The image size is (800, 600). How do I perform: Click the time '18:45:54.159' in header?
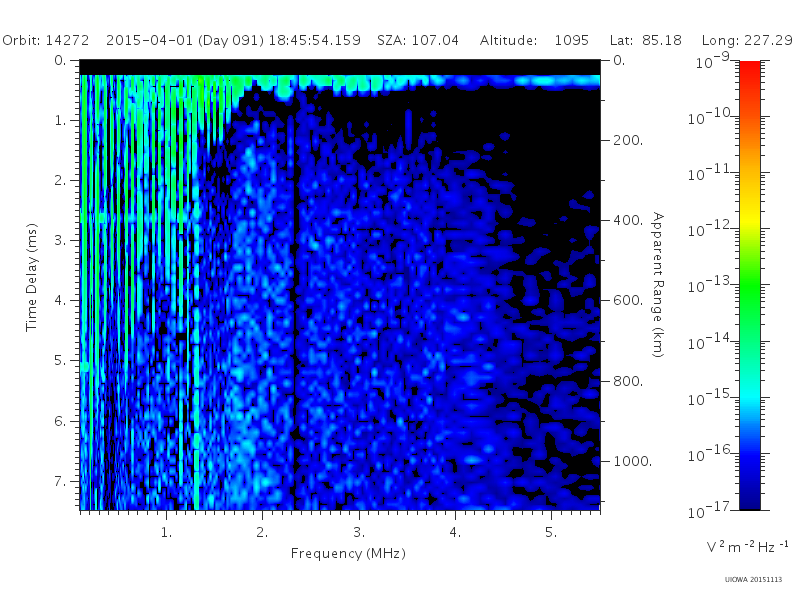[314, 40]
